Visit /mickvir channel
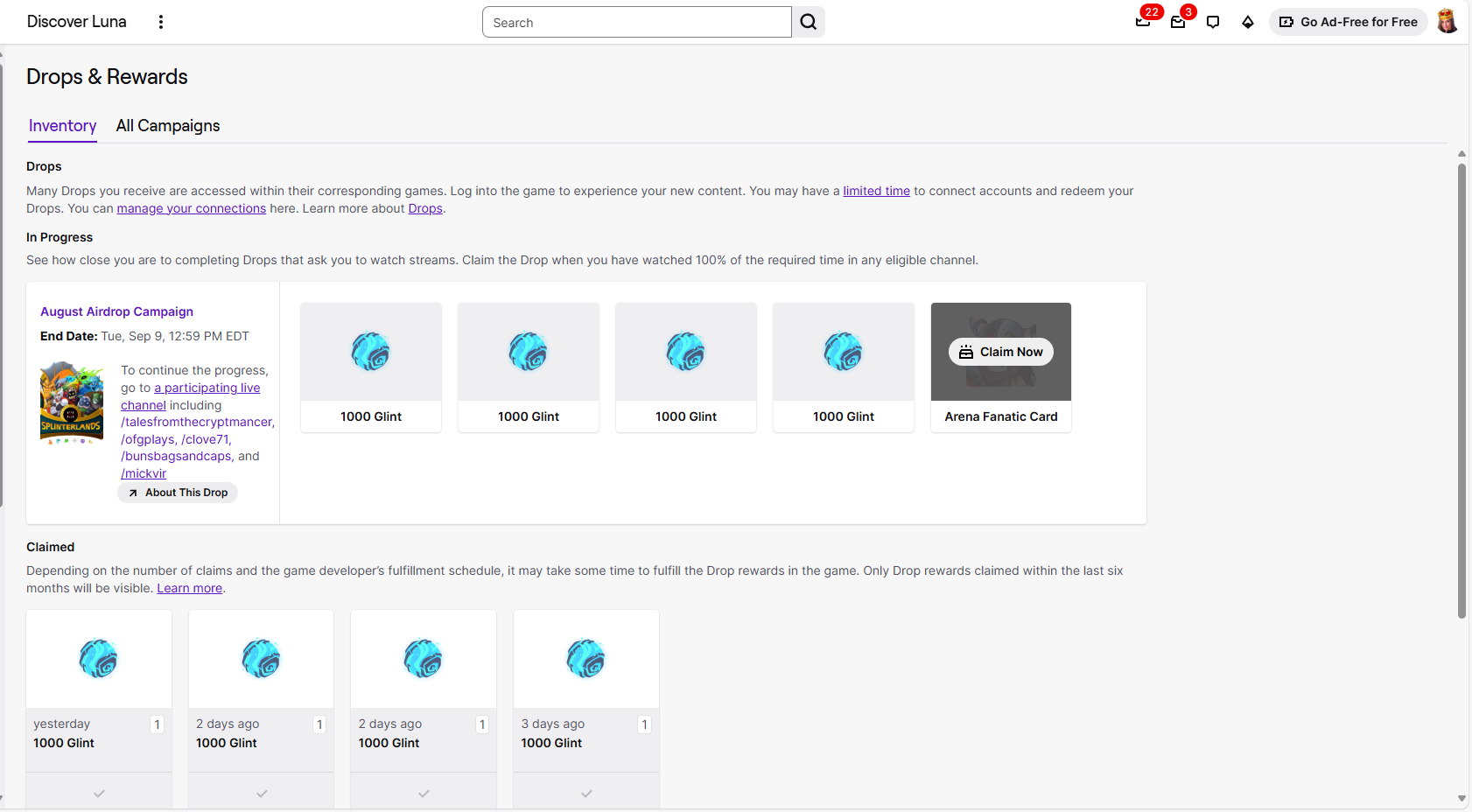 pos(144,473)
